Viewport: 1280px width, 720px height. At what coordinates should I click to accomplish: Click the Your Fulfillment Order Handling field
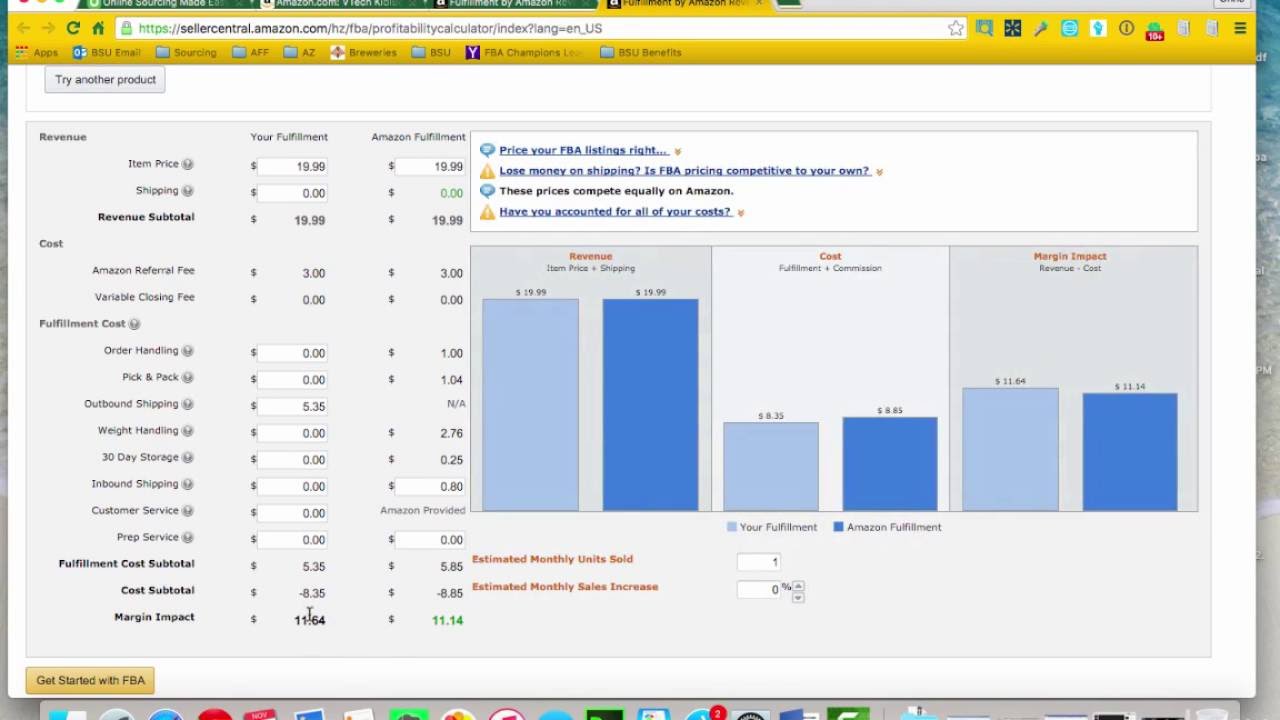(x=292, y=353)
